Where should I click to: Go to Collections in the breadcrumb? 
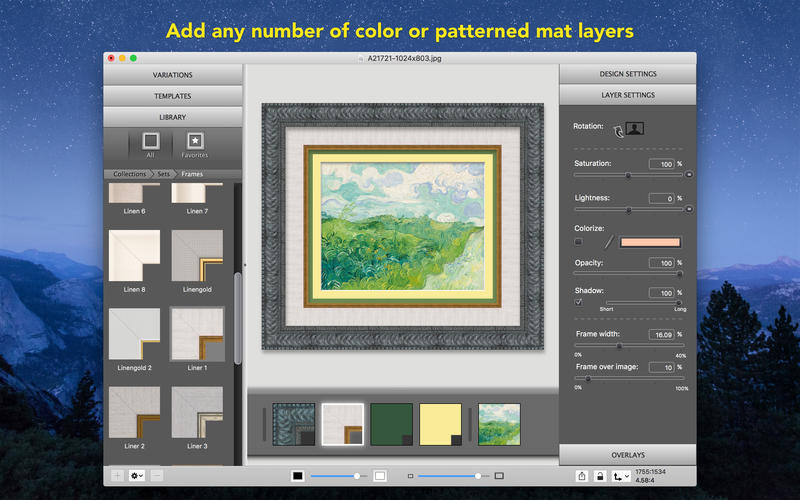pos(129,174)
